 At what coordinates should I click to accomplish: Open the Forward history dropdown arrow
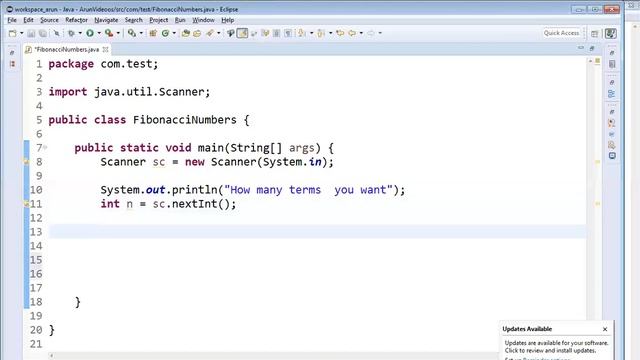point(380,33)
